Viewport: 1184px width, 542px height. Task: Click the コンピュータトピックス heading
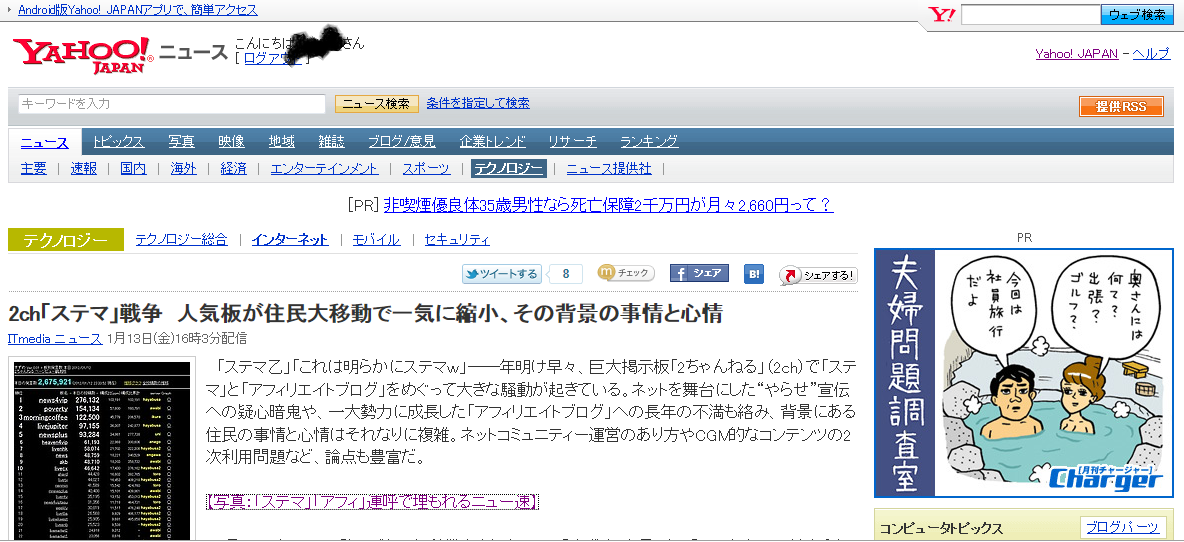(942, 528)
